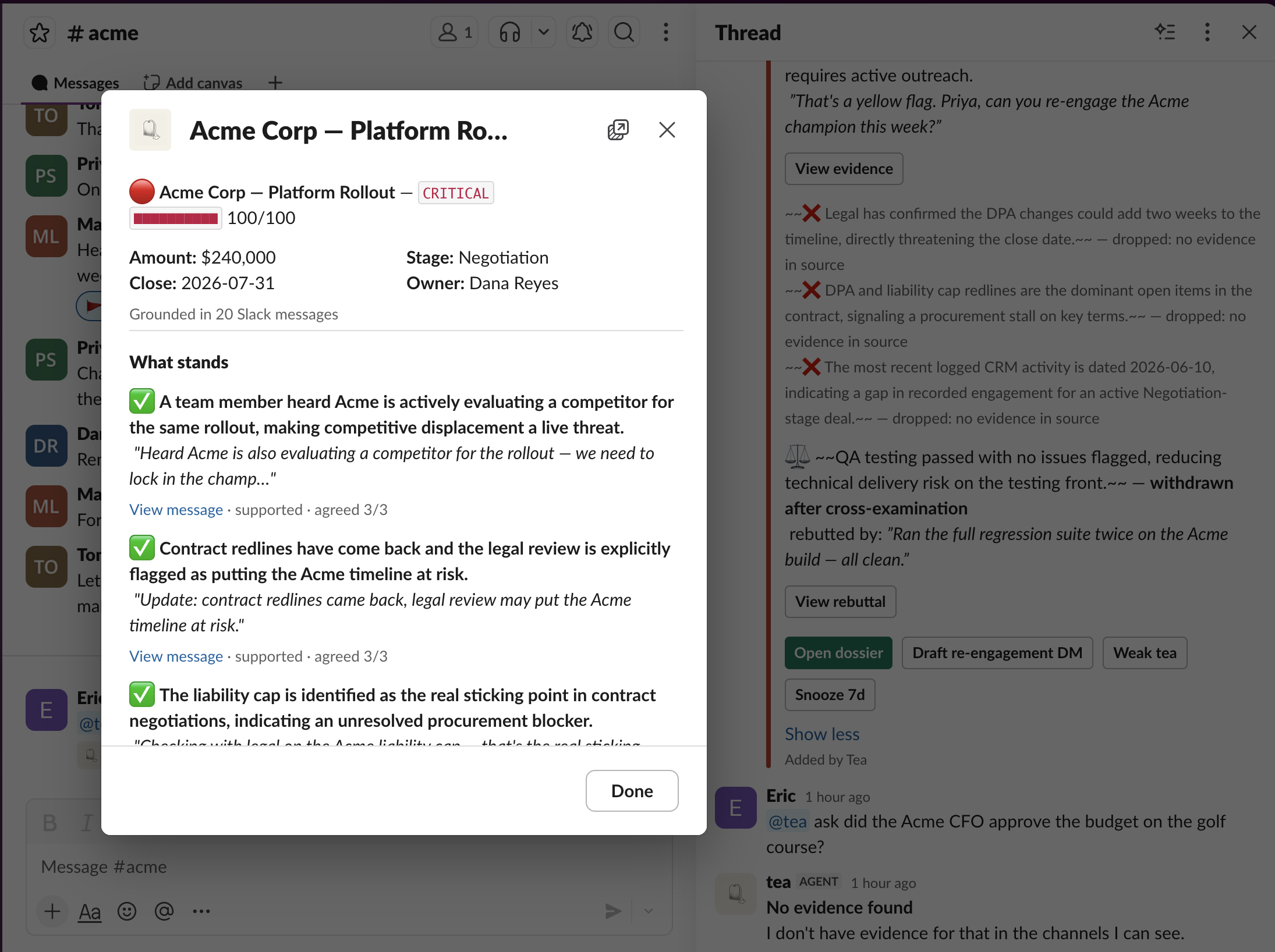Image resolution: width=1275 pixels, height=952 pixels.
Task: Open attachment plus menu in composer
Action: coord(52,911)
